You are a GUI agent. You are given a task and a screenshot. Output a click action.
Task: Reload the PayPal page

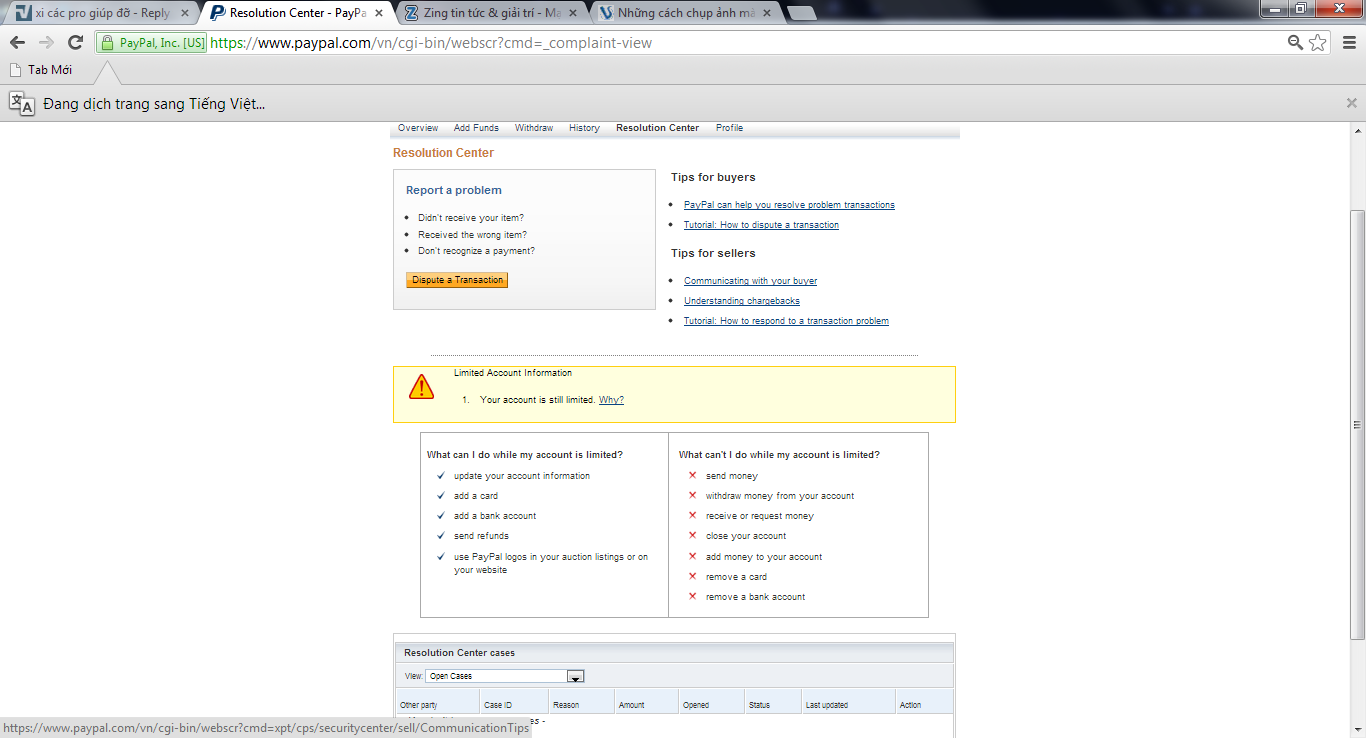(75, 42)
